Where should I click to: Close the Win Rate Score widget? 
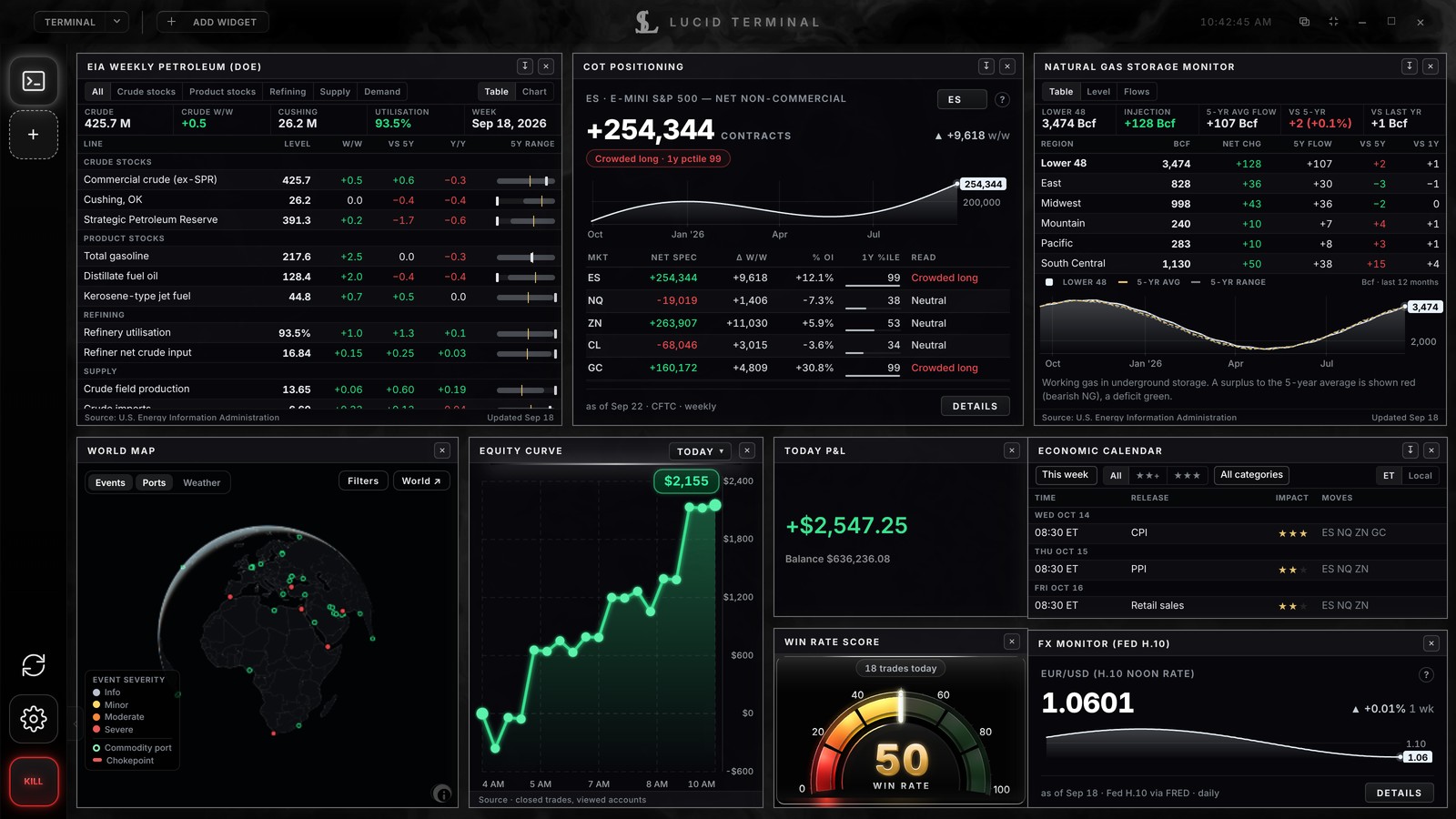(1012, 642)
